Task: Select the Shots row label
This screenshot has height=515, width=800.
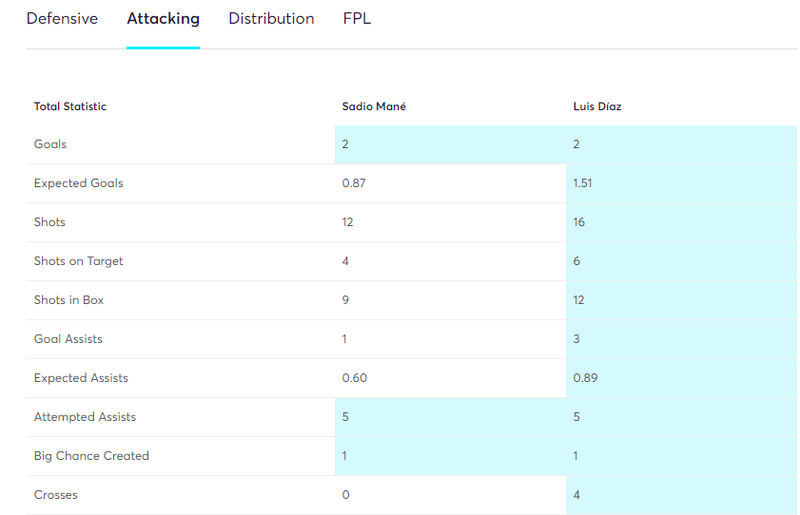Action: tap(49, 222)
